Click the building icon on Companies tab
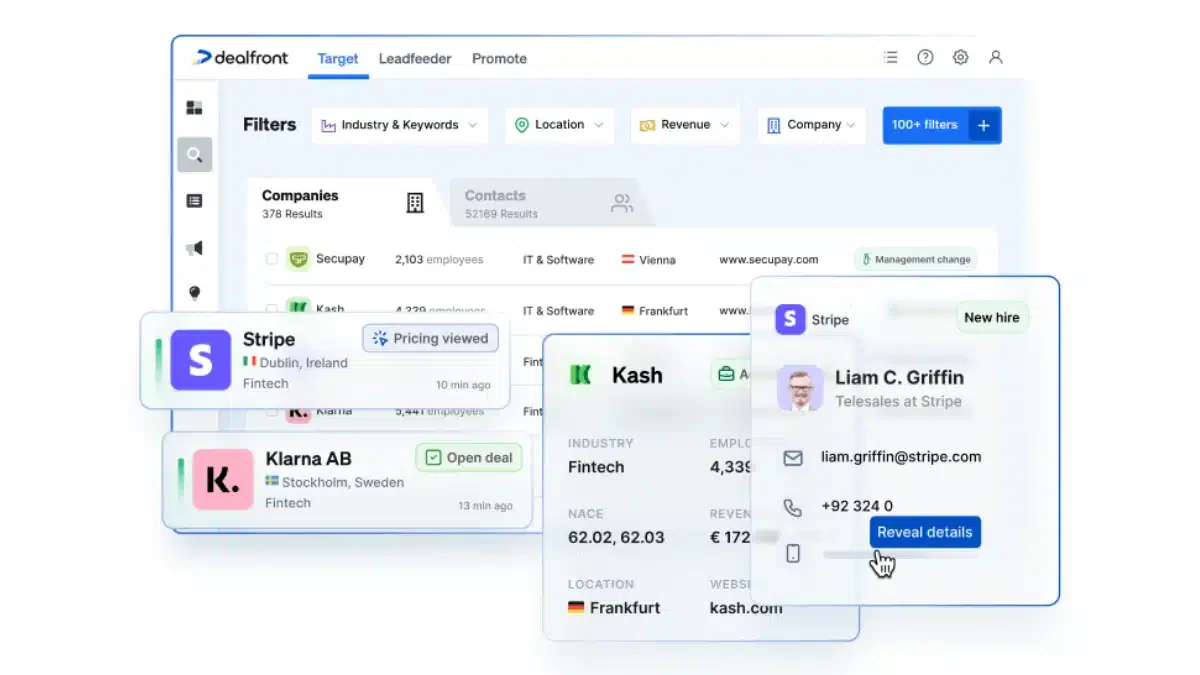 coord(415,203)
